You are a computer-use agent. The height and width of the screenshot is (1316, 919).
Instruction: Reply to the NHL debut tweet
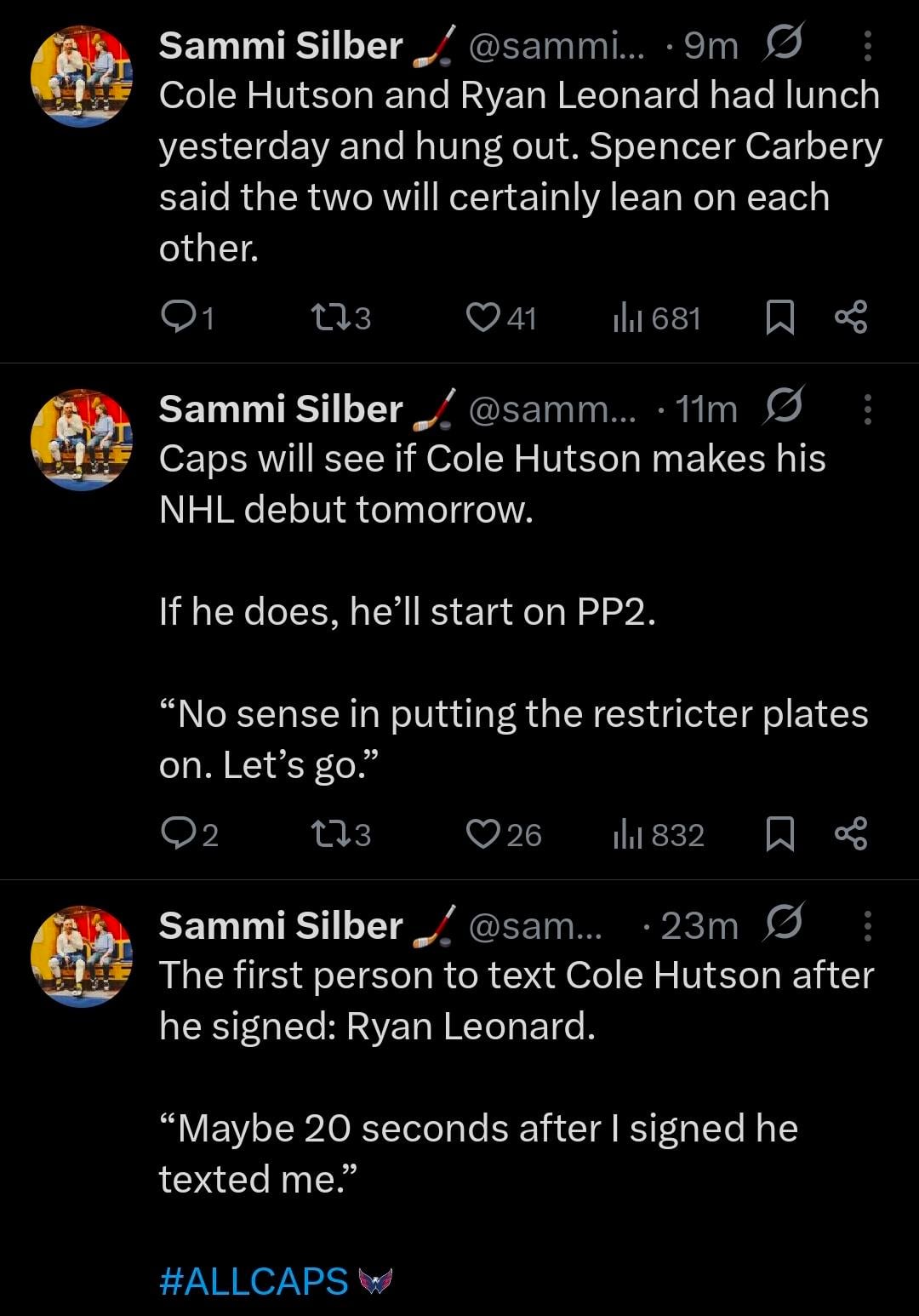tap(177, 833)
